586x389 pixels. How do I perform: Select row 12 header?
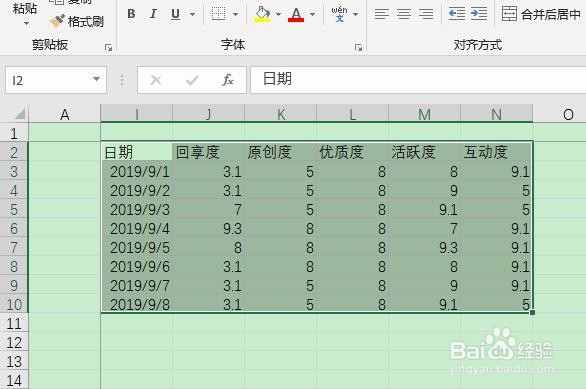tap(14, 342)
